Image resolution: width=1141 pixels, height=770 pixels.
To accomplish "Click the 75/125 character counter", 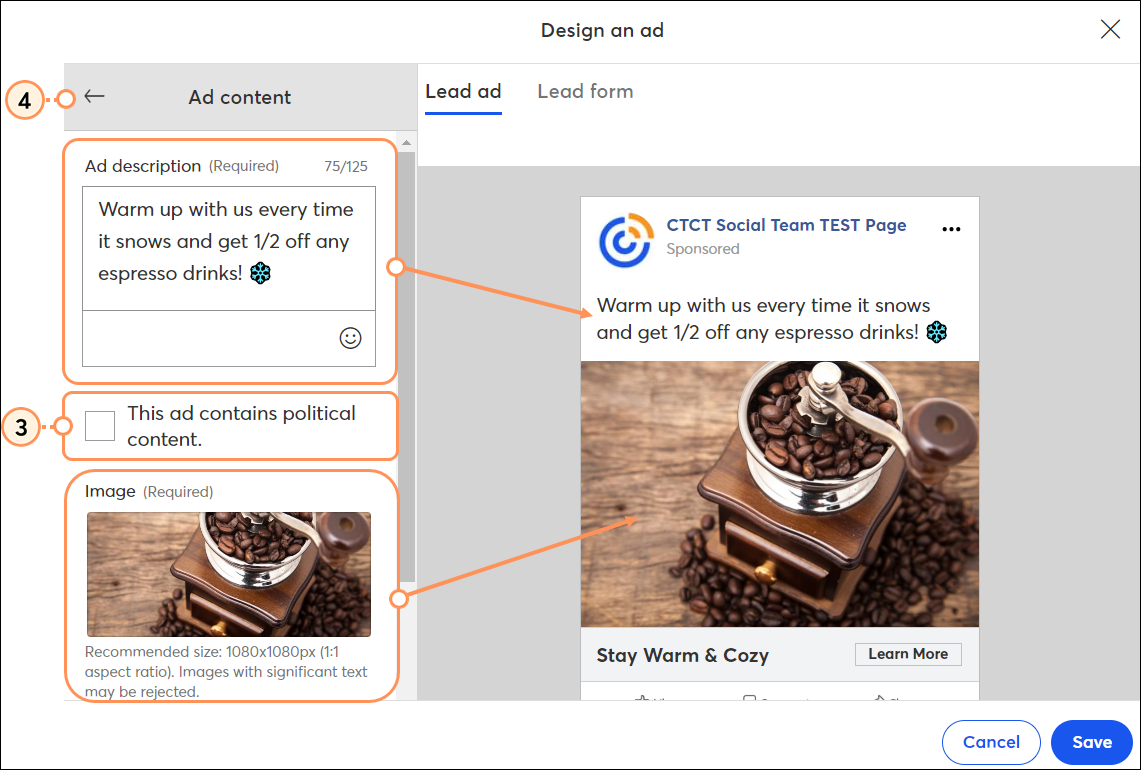I will point(346,167).
